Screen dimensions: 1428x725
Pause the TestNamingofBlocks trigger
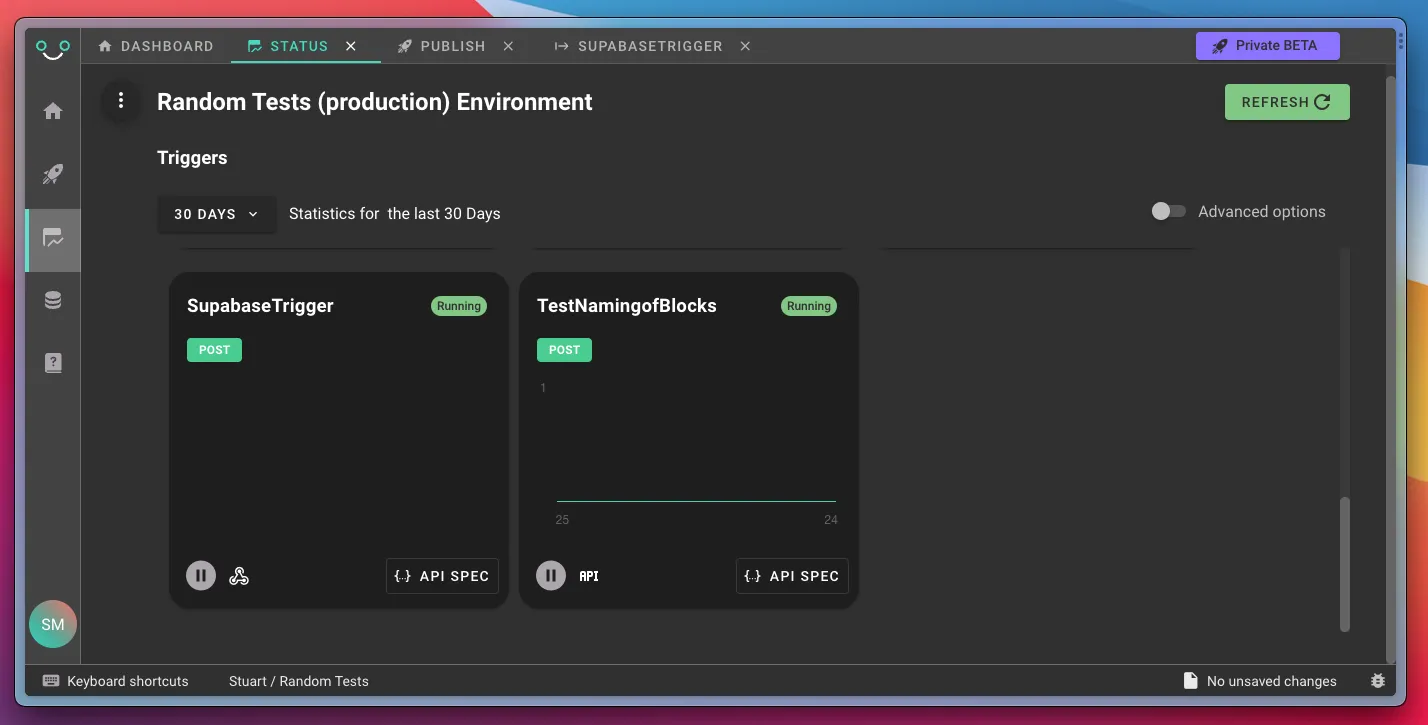pos(551,576)
